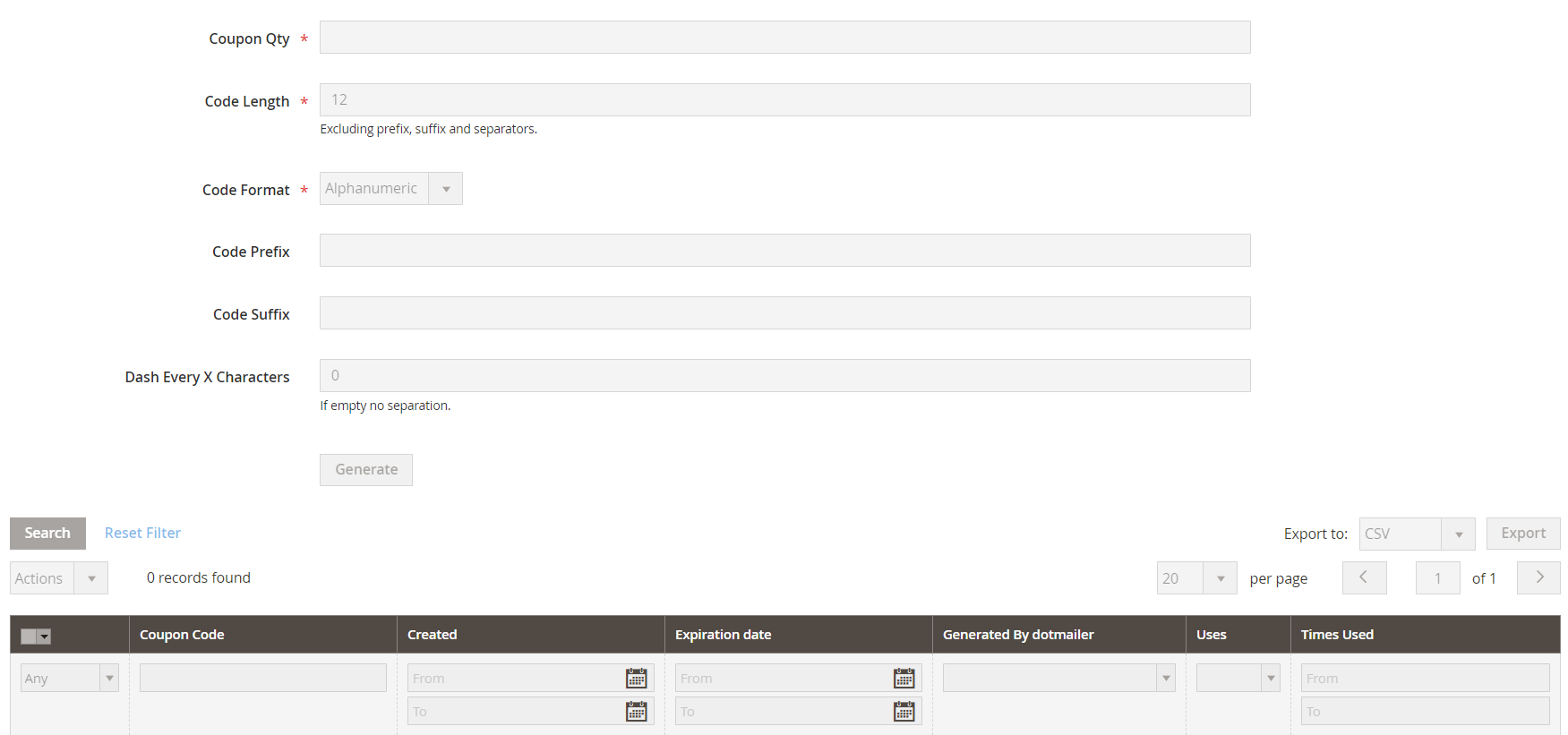Toggle the select-all checkbox in grid header
This screenshot has height=735, width=1568.
click(x=29, y=636)
